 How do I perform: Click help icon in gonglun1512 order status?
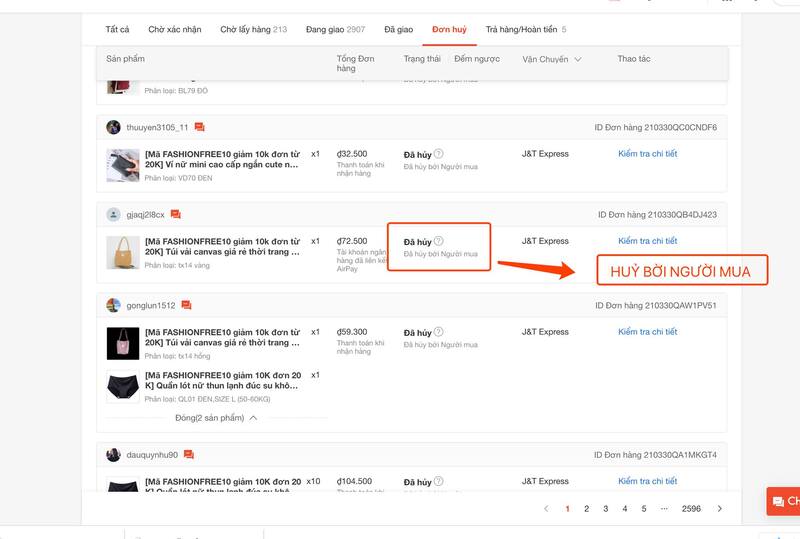439,332
